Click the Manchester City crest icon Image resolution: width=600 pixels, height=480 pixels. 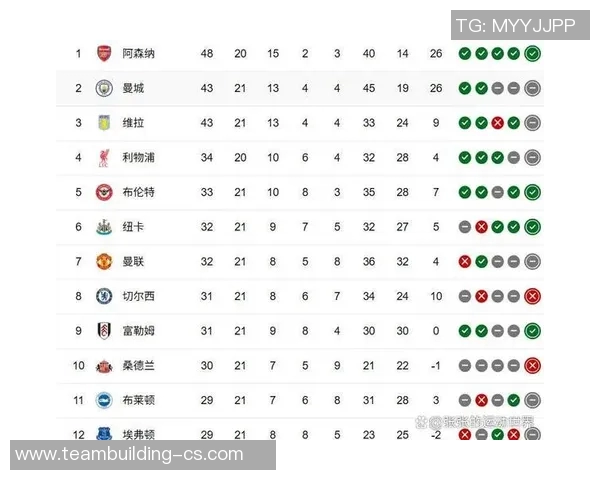(104, 88)
